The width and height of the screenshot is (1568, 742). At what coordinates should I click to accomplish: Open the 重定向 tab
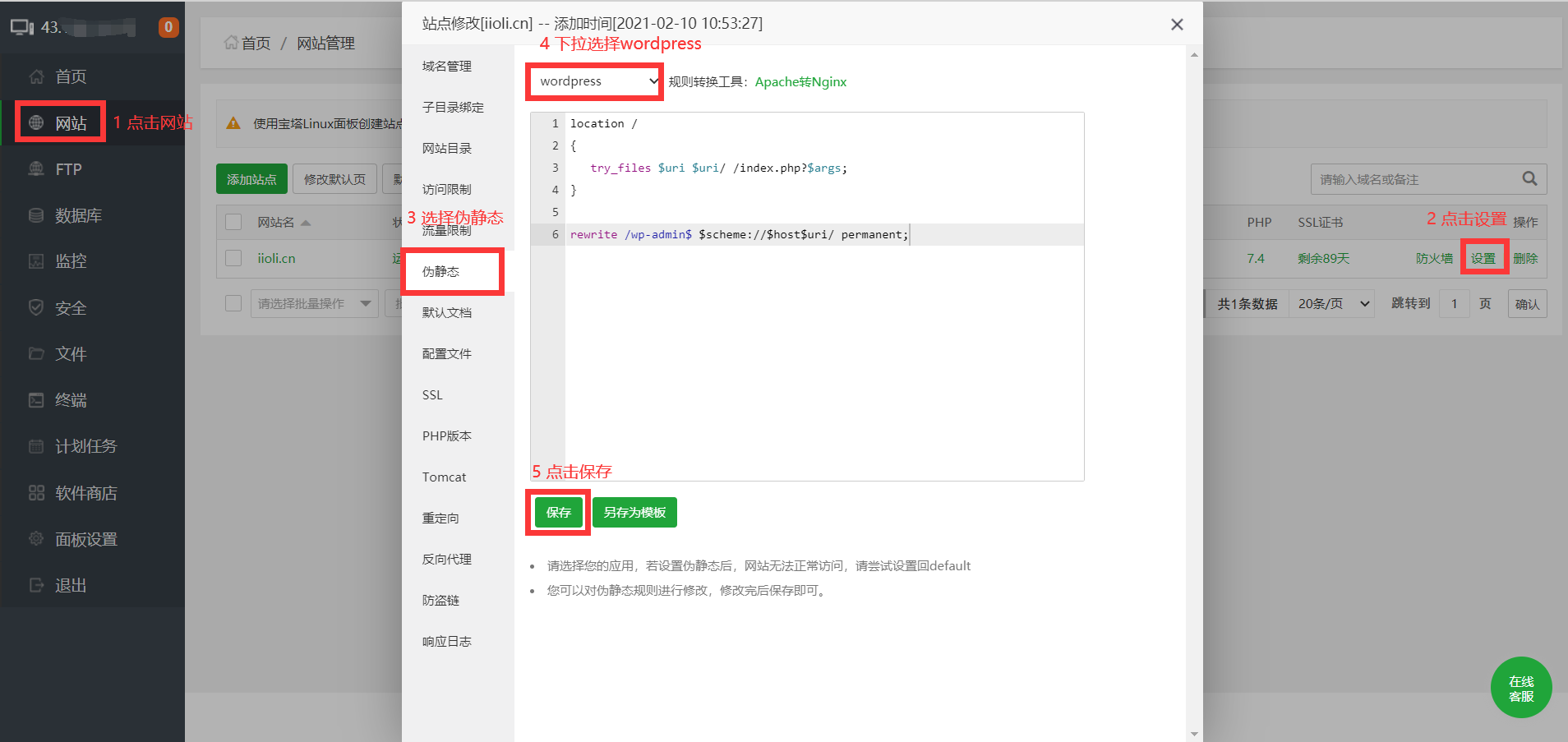[x=440, y=518]
